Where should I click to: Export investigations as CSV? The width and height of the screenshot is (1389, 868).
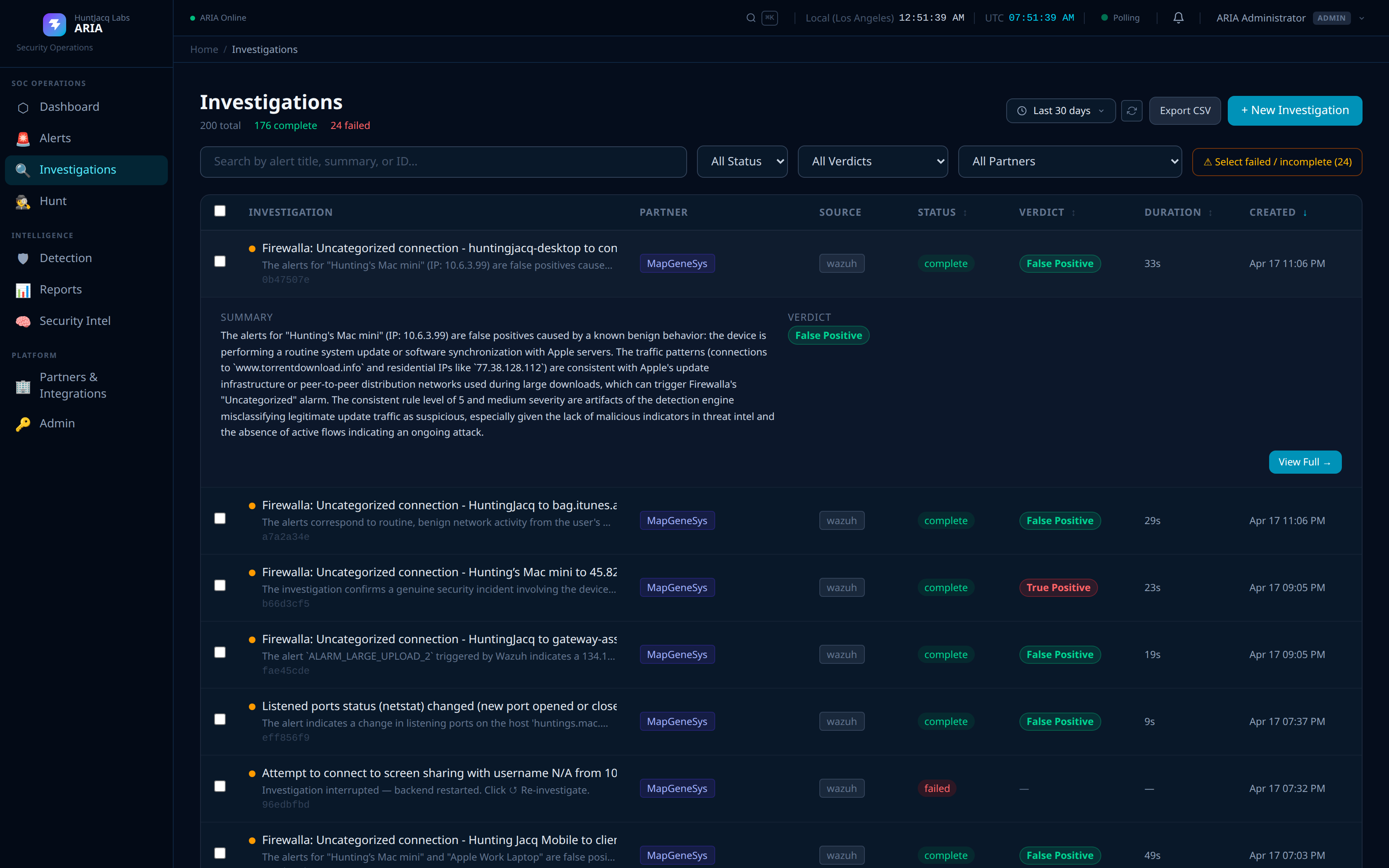[x=1185, y=111]
